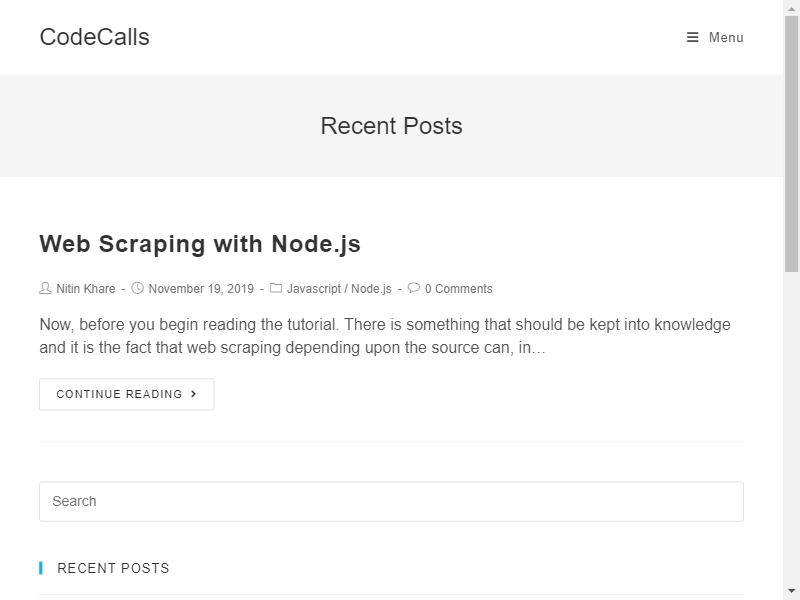
Task: Open the Web Scraping with Node.js post
Action: pos(199,243)
